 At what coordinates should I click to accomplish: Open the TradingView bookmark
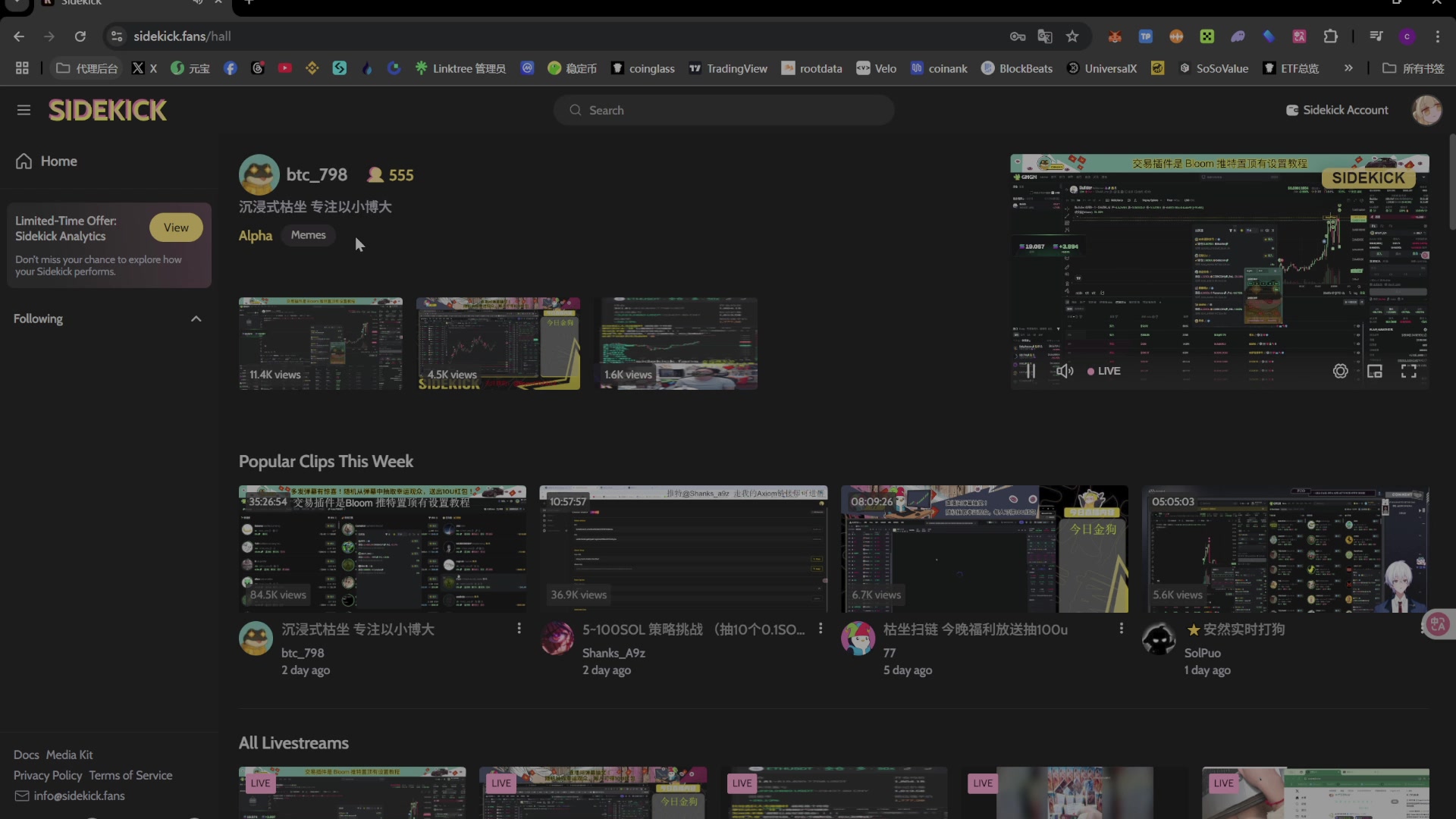pos(728,68)
